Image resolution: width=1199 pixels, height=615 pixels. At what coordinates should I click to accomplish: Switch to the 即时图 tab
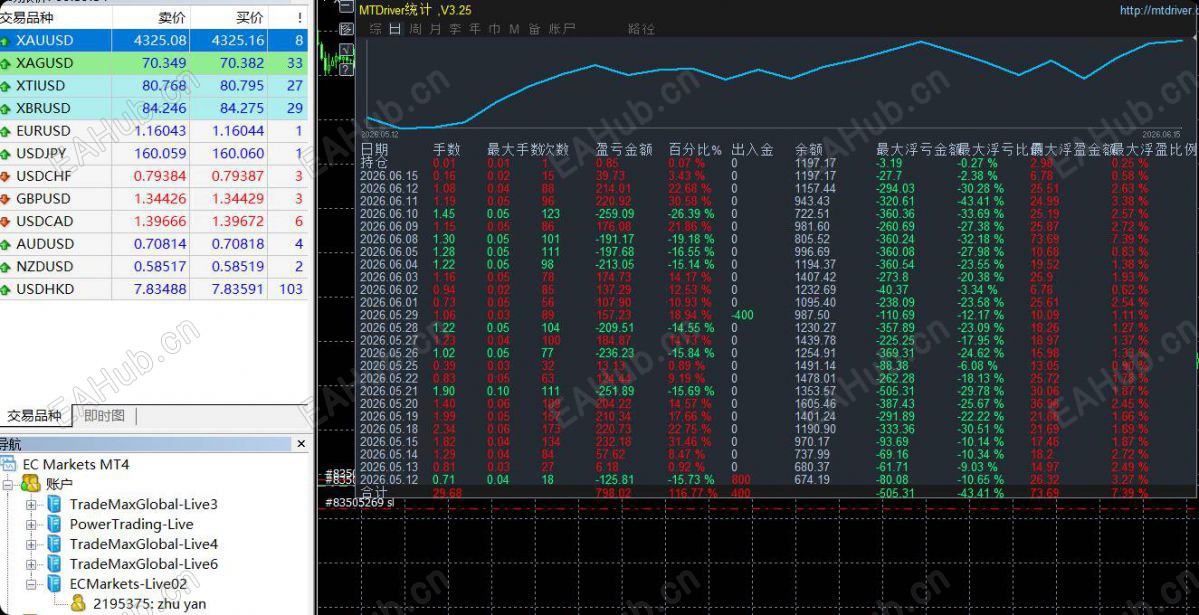tap(104, 416)
